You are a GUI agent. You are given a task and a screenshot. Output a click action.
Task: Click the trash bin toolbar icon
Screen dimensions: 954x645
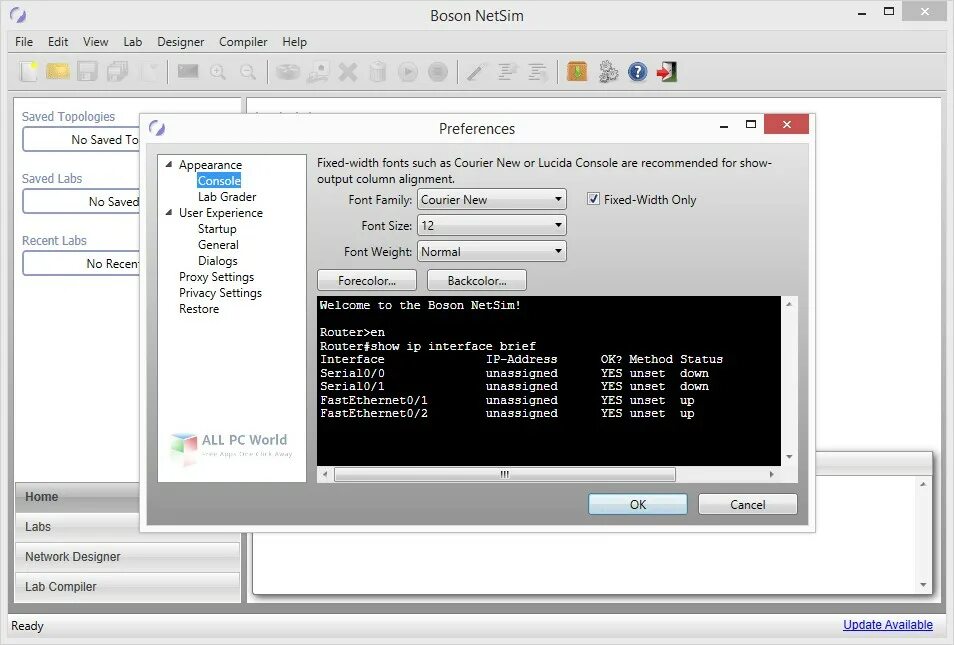pyautogui.click(x=378, y=72)
